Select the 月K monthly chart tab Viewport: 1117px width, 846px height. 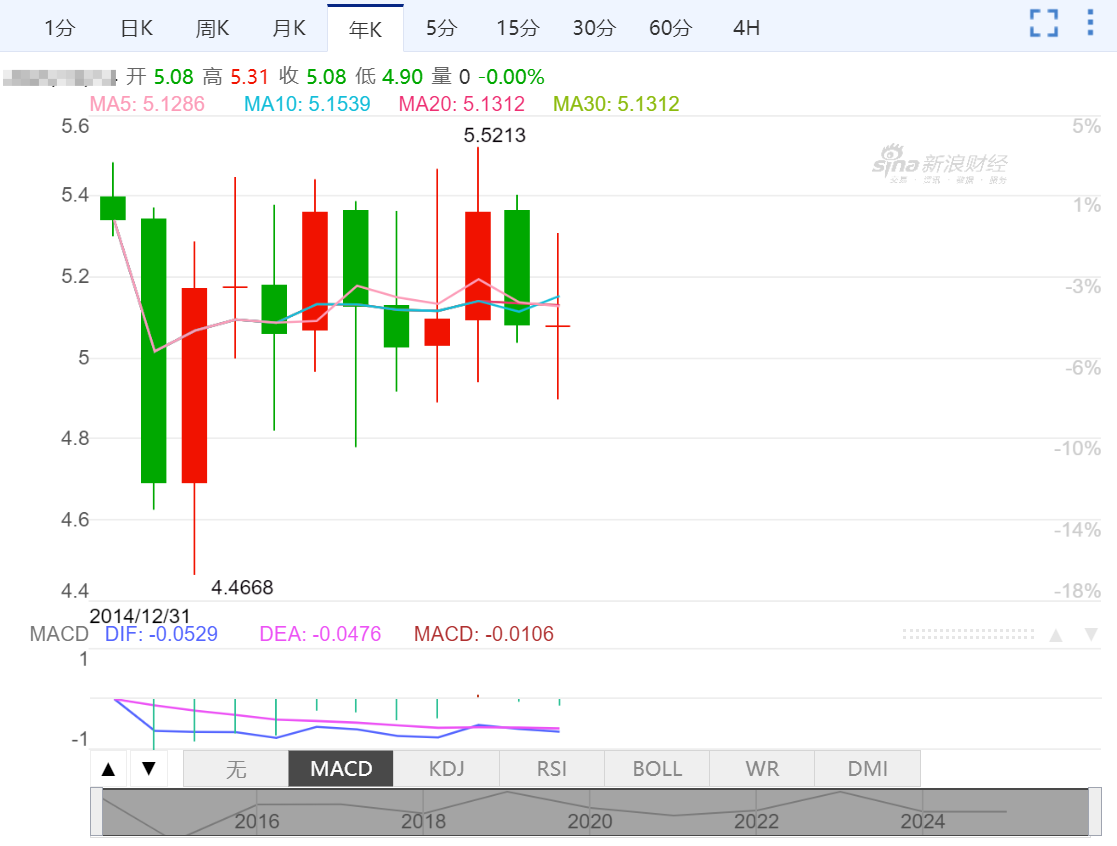[x=289, y=28]
